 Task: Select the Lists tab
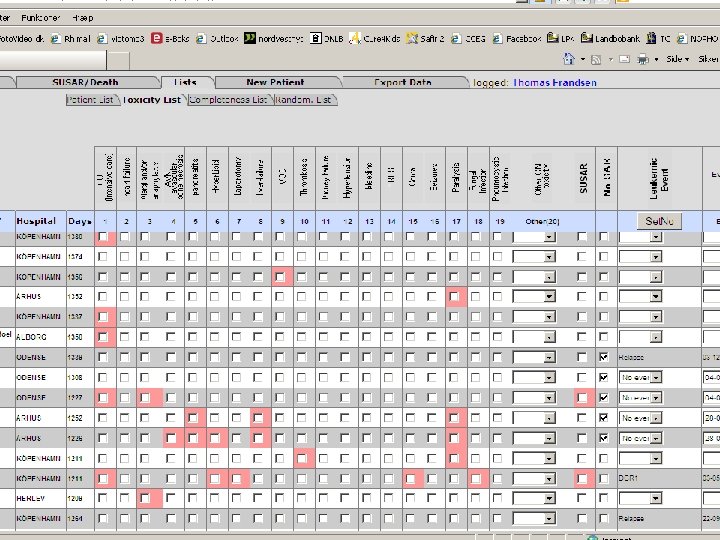point(186,82)
